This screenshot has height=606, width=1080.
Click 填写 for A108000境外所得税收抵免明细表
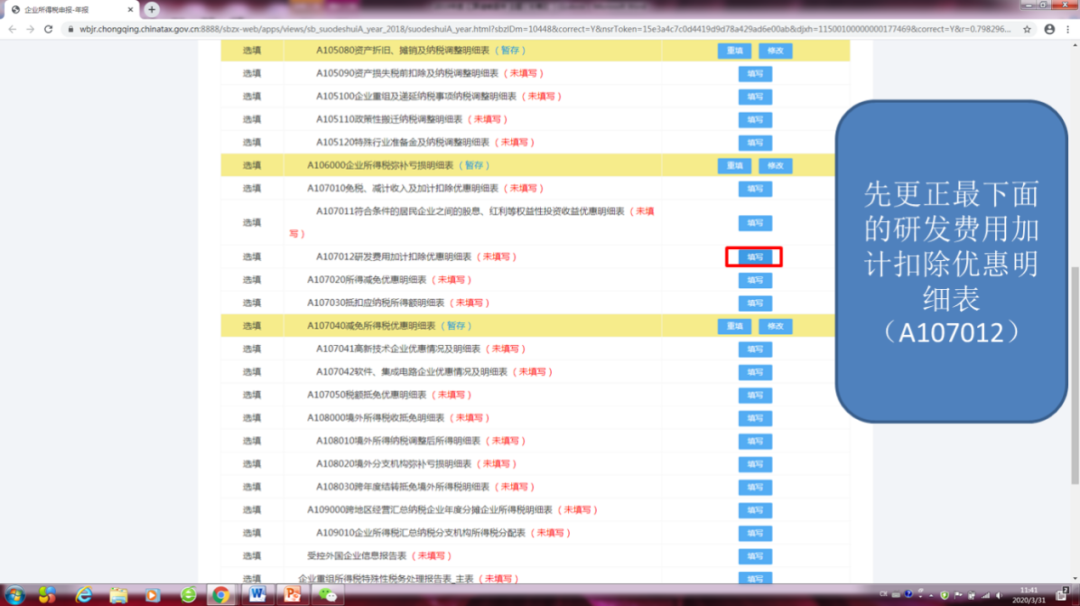tap(754, 418)
